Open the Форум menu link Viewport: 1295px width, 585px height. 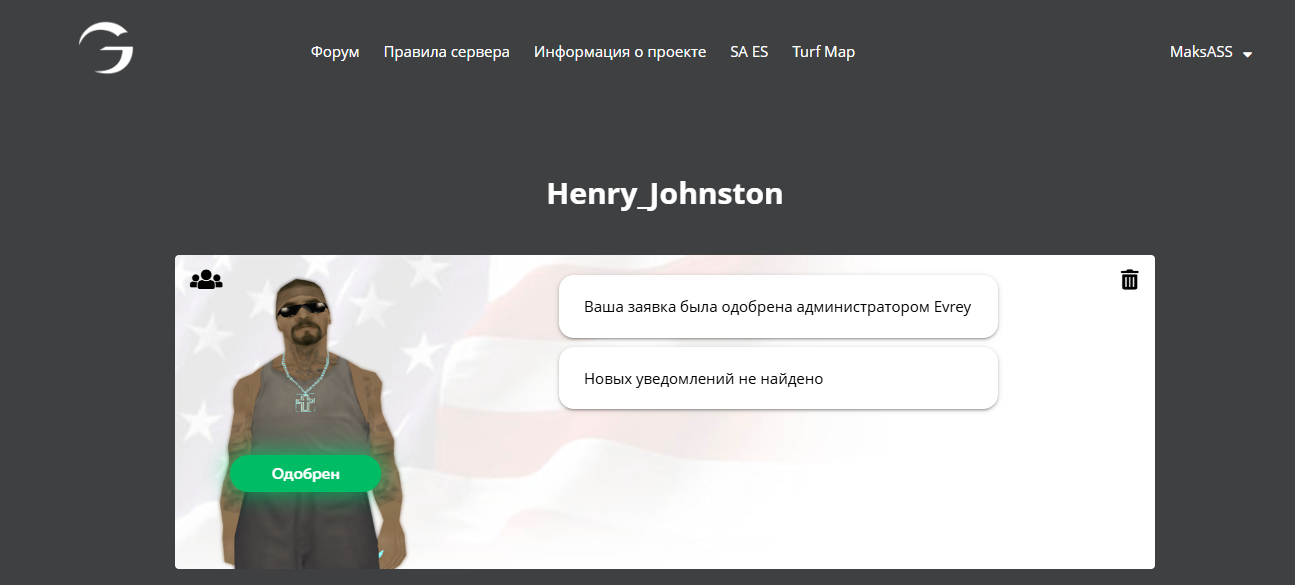(x=335, y=52)
